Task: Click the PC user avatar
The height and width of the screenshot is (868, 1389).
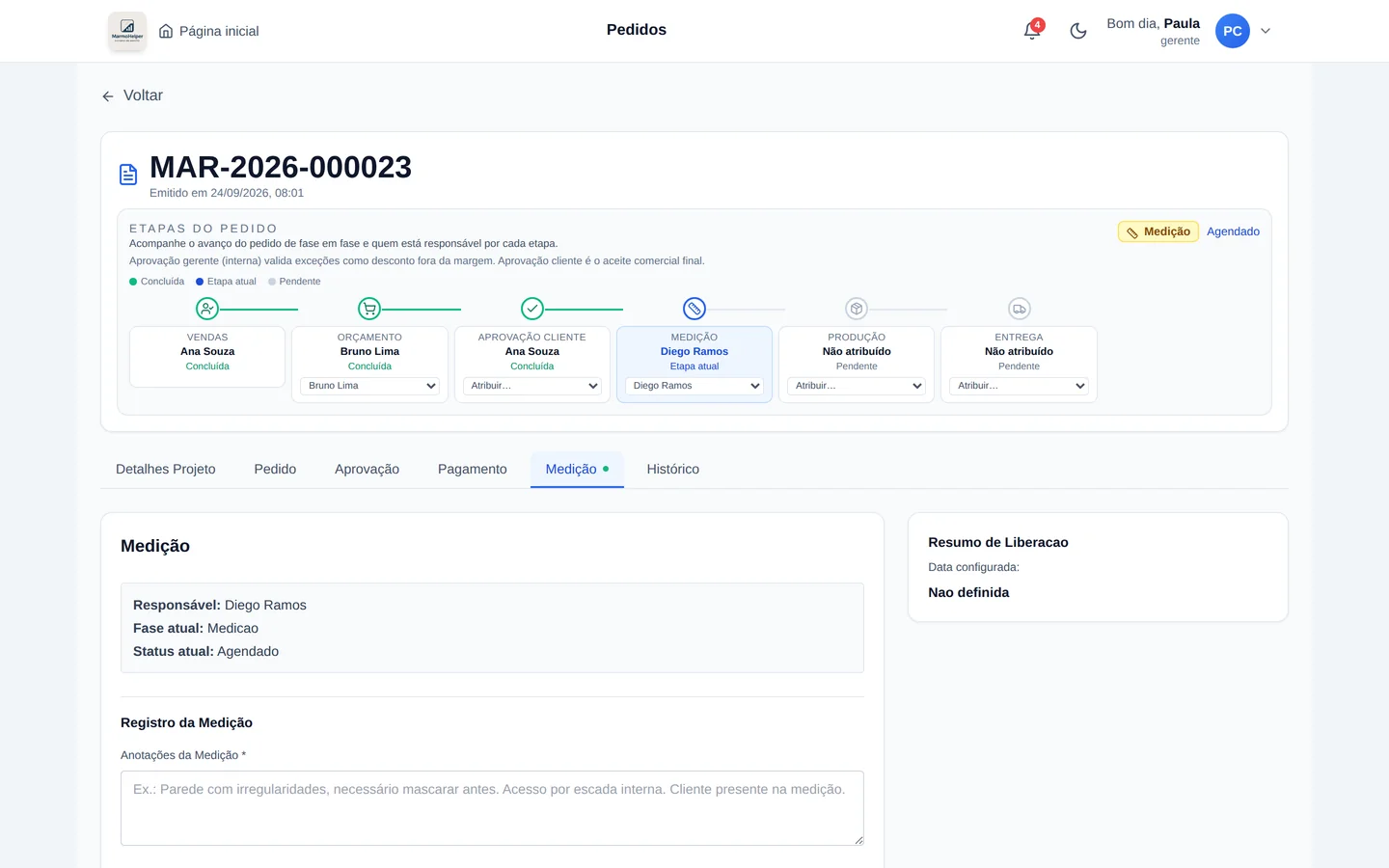Action: tap(1233, 31)
